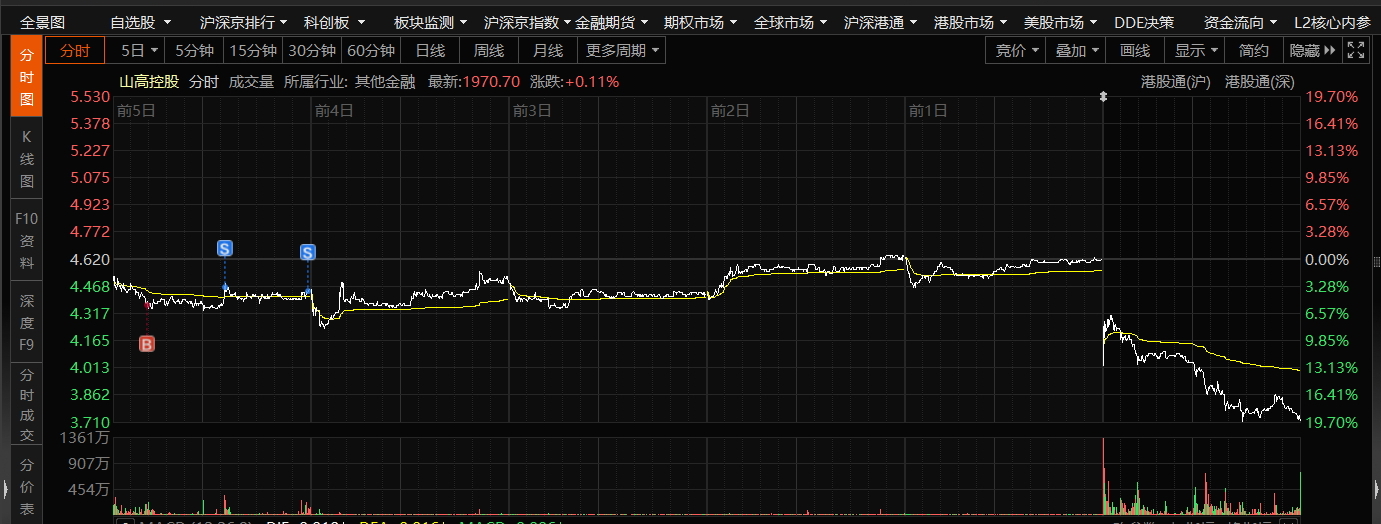Click the 隐藏 double-arrow button
Viewport: 1381px width, 524px height.
1314,50
